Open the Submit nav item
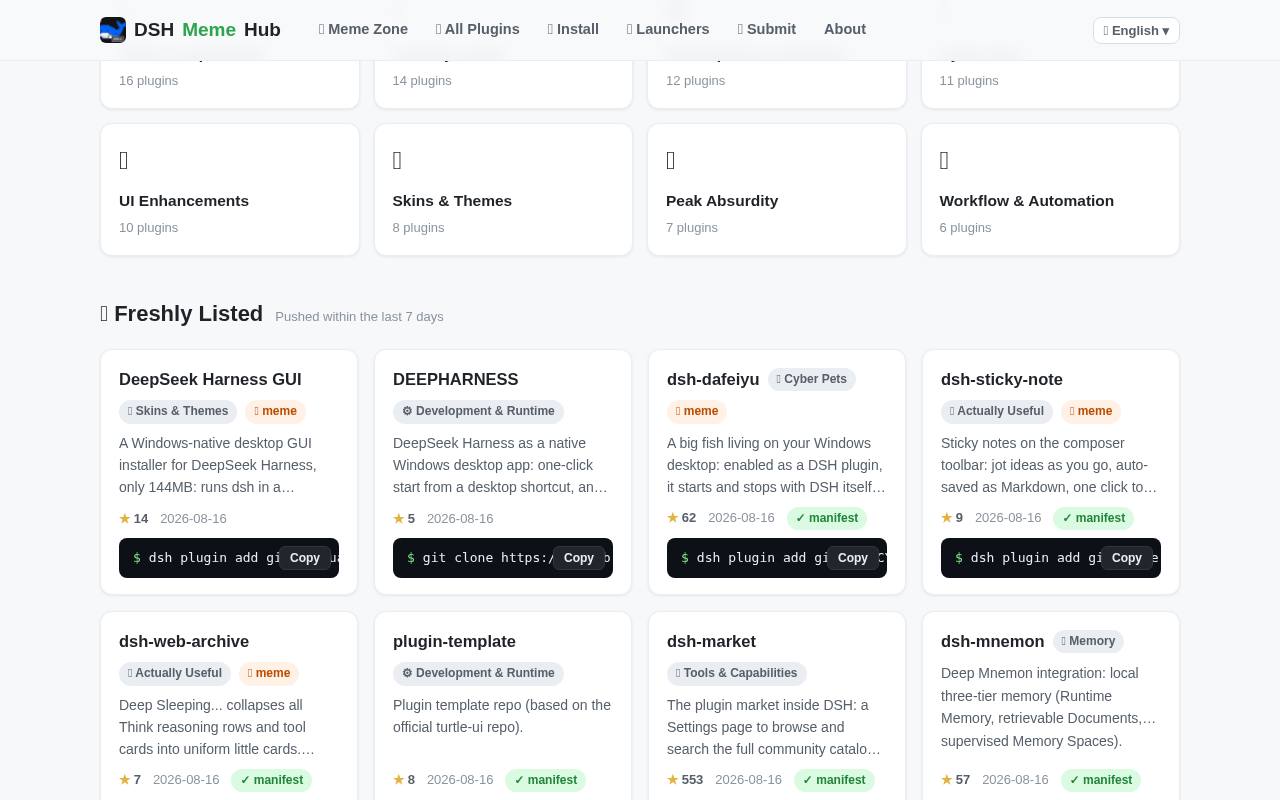 point(767,29)
